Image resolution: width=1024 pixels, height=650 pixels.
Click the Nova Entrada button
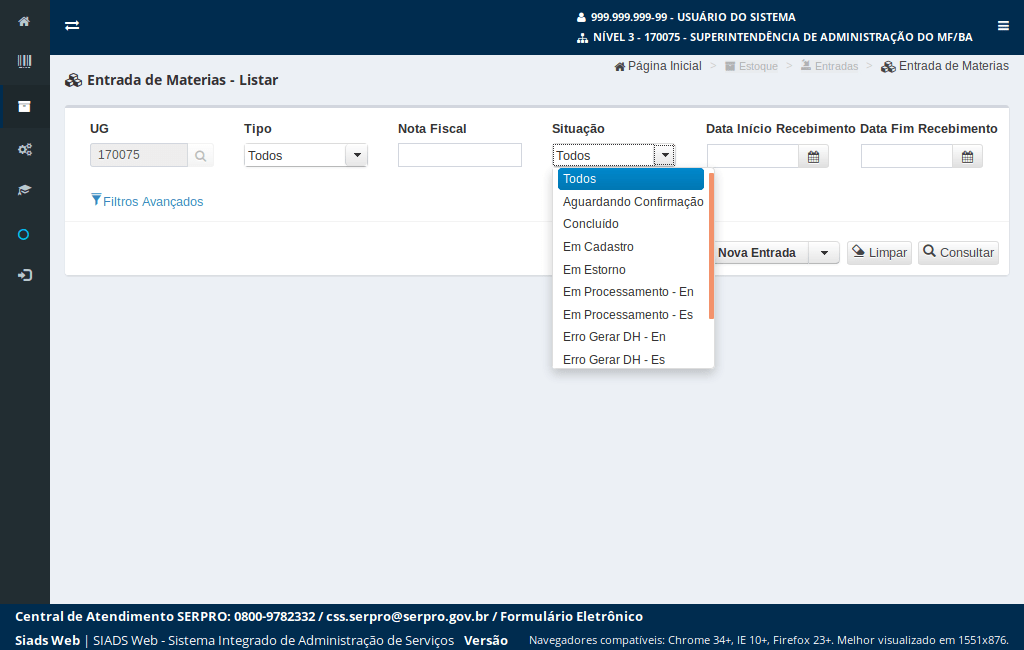tap(760, 253)
